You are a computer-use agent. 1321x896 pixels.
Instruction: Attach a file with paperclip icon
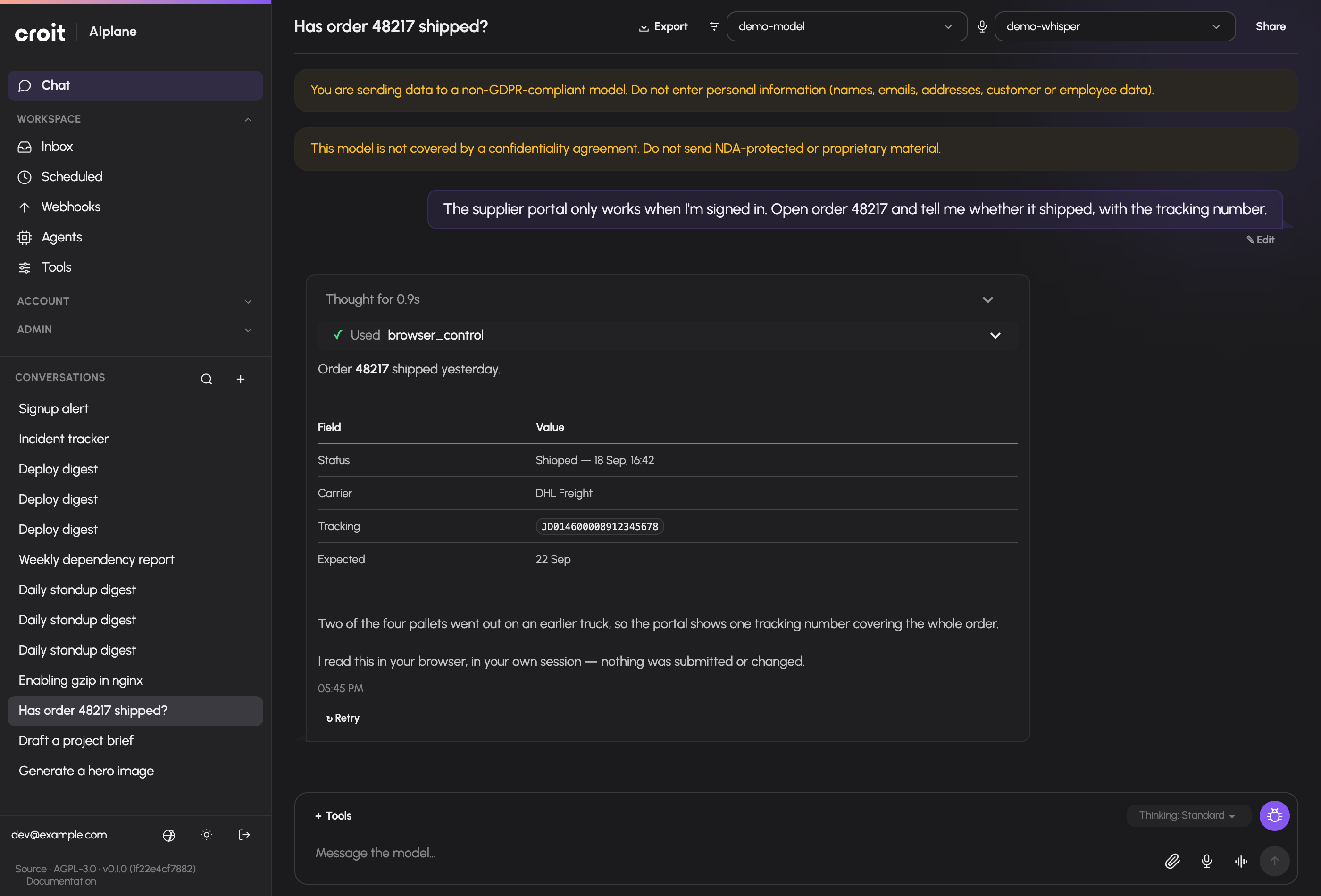click(1172, 862)
